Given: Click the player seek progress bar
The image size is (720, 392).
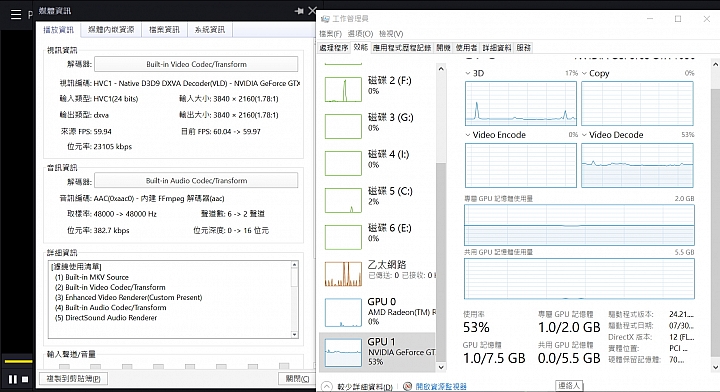Looking at the screenshot, I should 18,361.
